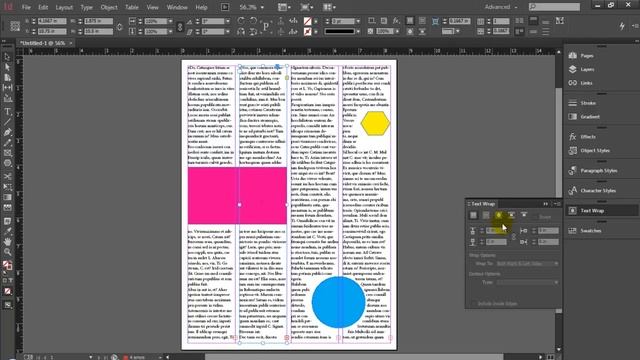This screenshot has width=640, height=360.
Task: Open the Type menu
Action: 86,7
